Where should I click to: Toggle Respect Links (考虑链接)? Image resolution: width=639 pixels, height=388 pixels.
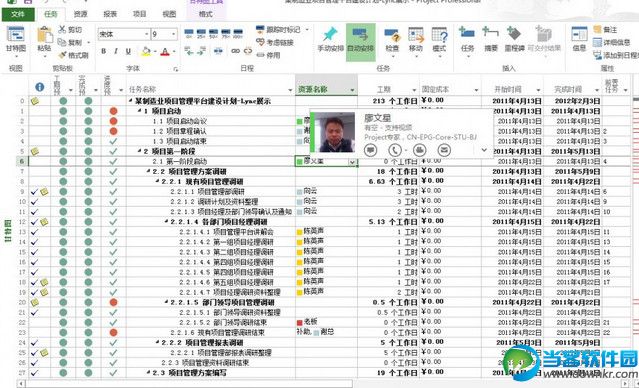pyautogui.click(x=275, y=42)
